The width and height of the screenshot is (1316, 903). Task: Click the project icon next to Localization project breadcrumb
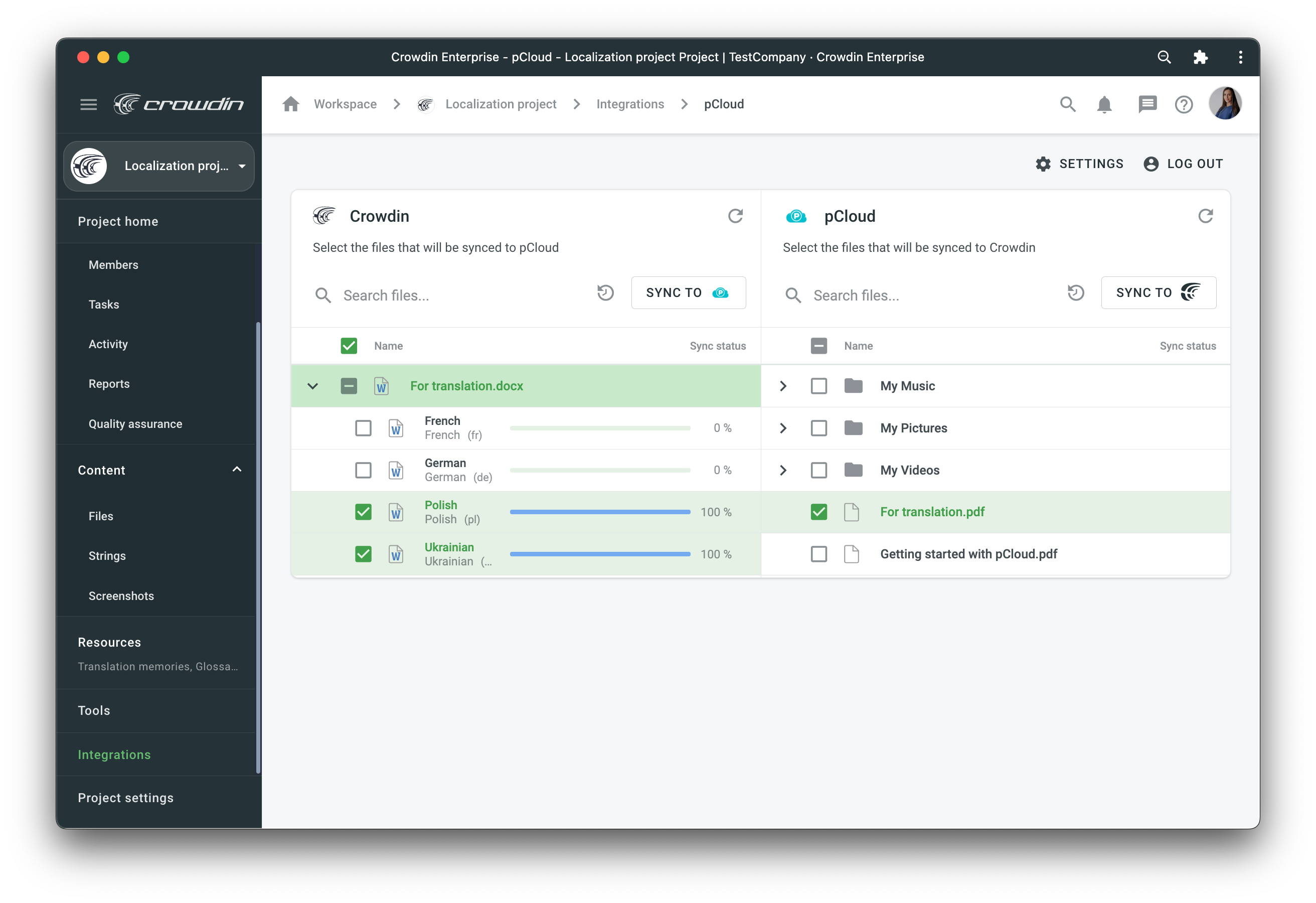point(425,104)
